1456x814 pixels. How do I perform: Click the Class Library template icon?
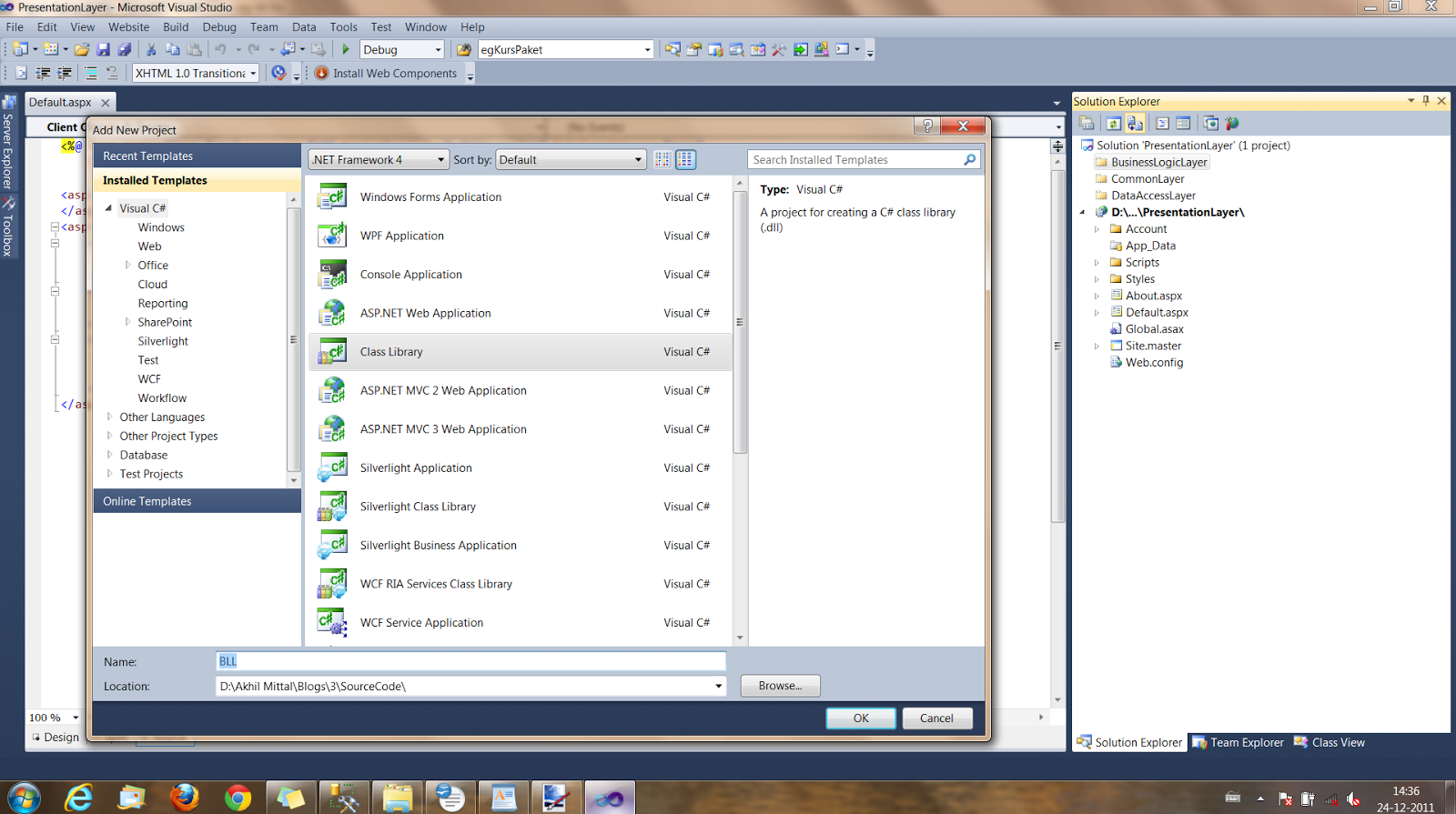click(332, 352)
